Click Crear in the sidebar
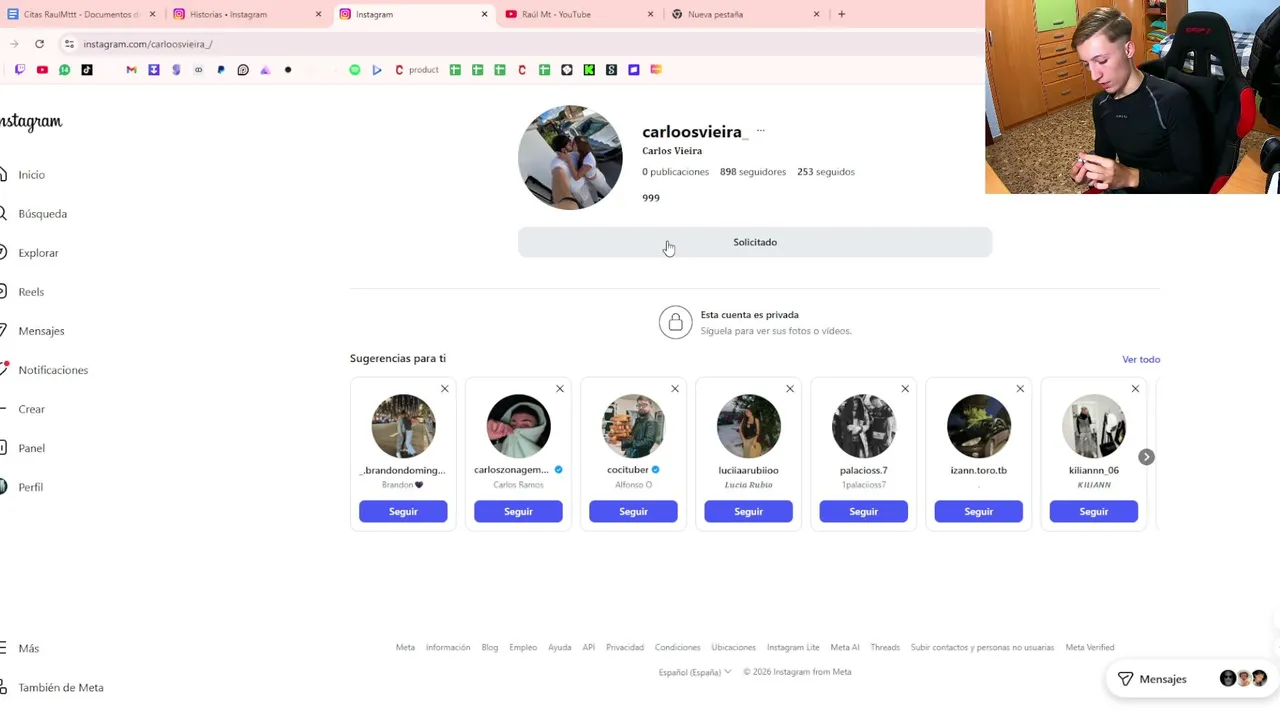Viewport: 1280px width, 720px height. [x=22, y=409]
